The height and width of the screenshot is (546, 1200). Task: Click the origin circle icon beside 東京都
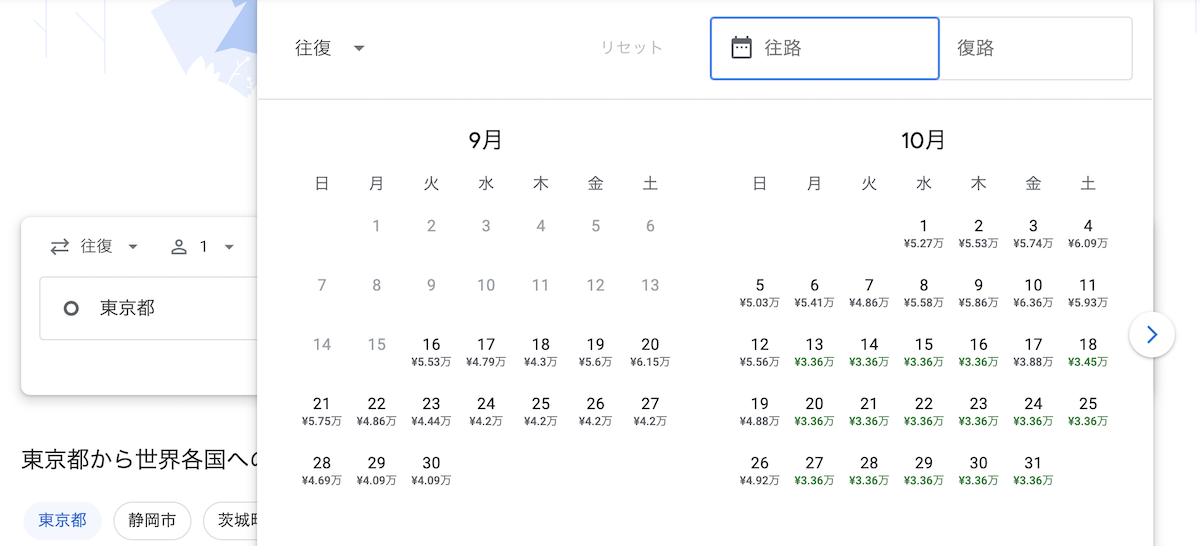point(71,308)
